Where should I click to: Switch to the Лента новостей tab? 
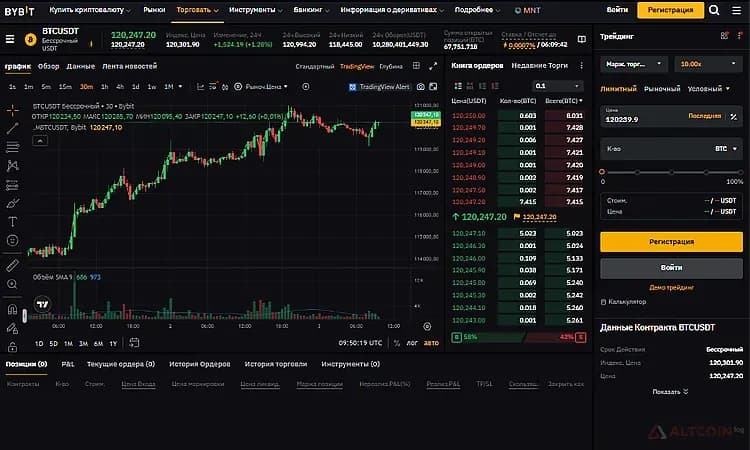129,66
